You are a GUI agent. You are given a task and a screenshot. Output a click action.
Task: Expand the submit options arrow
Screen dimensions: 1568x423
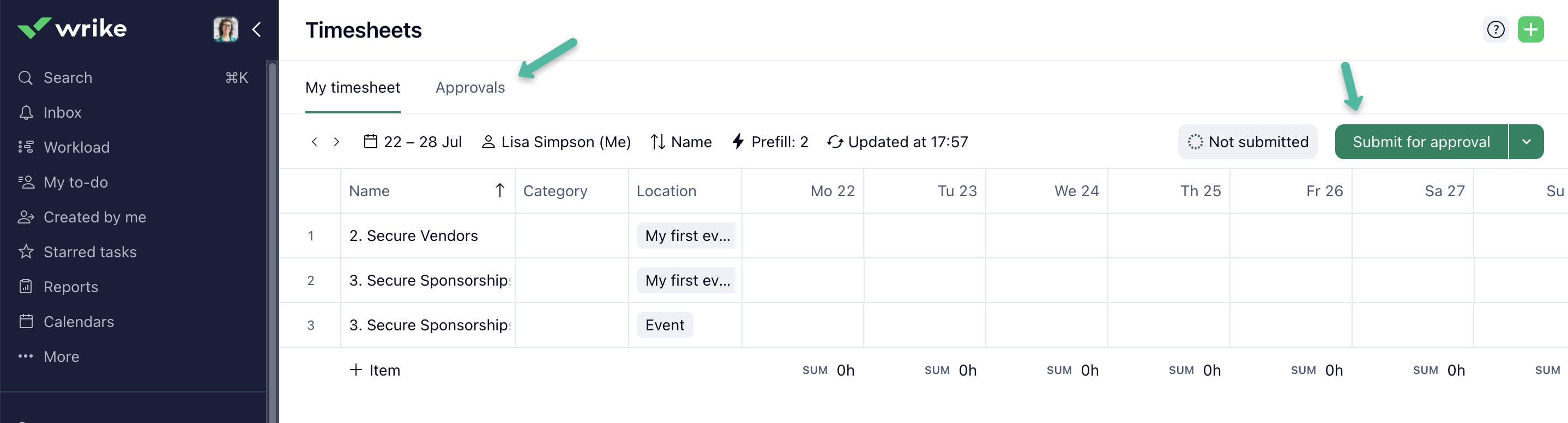coord(1526,142)
